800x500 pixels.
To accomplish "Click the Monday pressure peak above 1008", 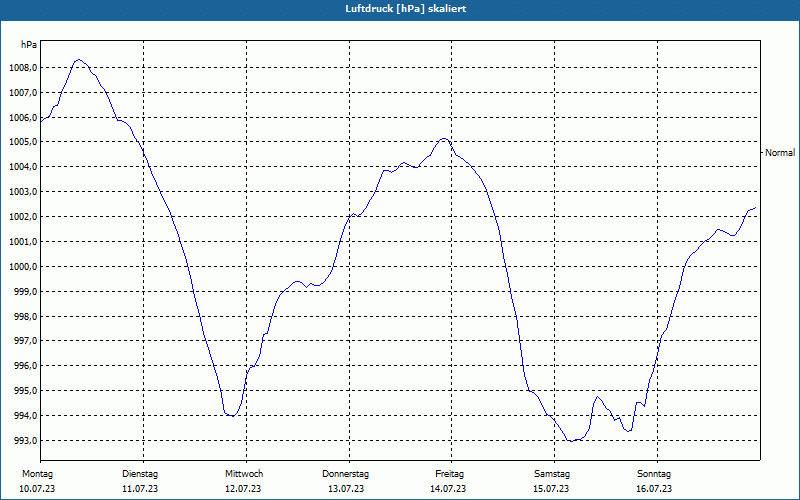I will point(78,60).
